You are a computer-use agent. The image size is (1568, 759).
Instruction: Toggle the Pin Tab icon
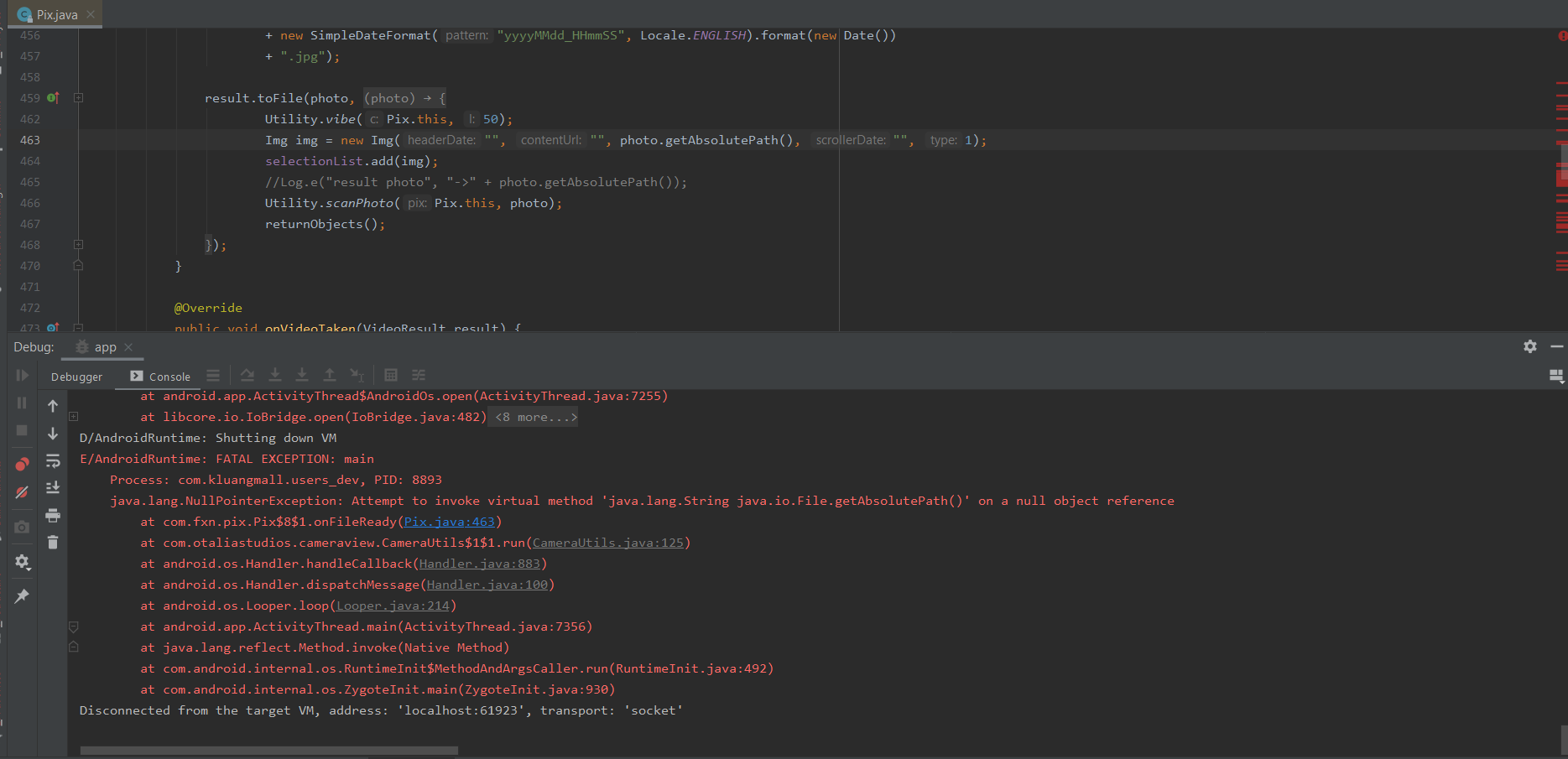click(23, 596)
